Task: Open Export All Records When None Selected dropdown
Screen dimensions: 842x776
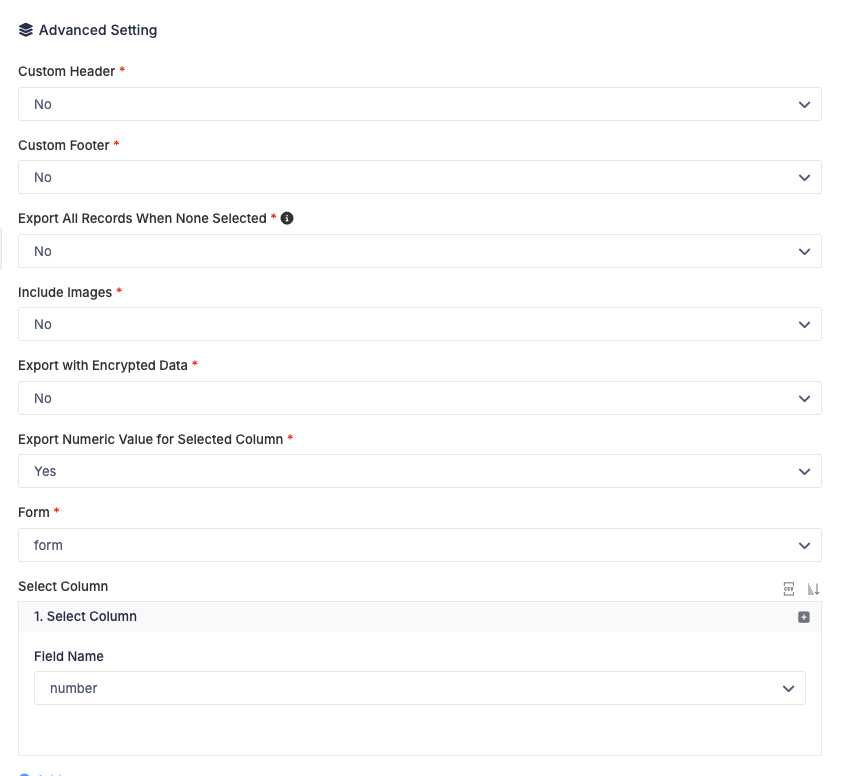Action: point(419,251)
